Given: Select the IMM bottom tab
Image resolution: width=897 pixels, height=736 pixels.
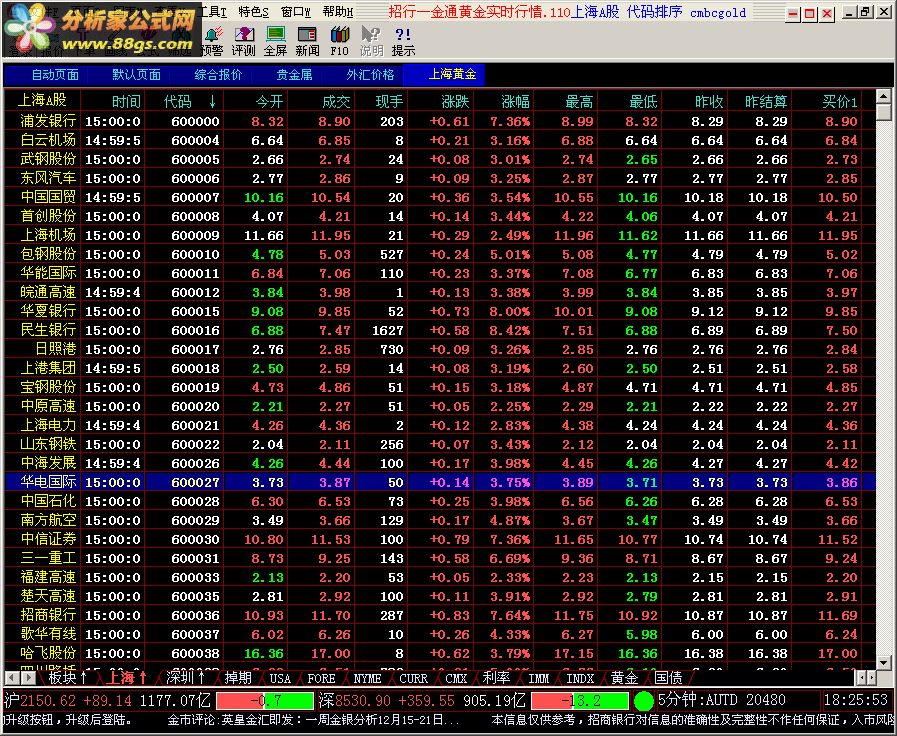Looking at the screenshot, I should coord(538,678).
